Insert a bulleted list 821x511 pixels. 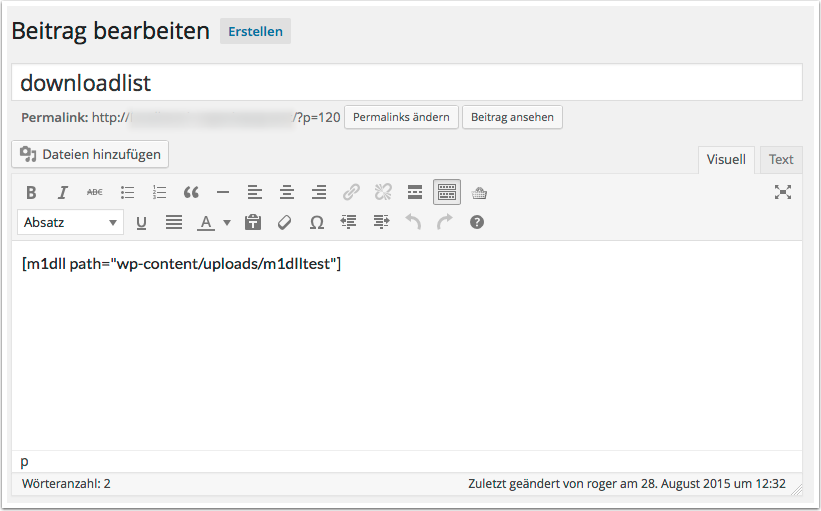click(x=127, y=193)
